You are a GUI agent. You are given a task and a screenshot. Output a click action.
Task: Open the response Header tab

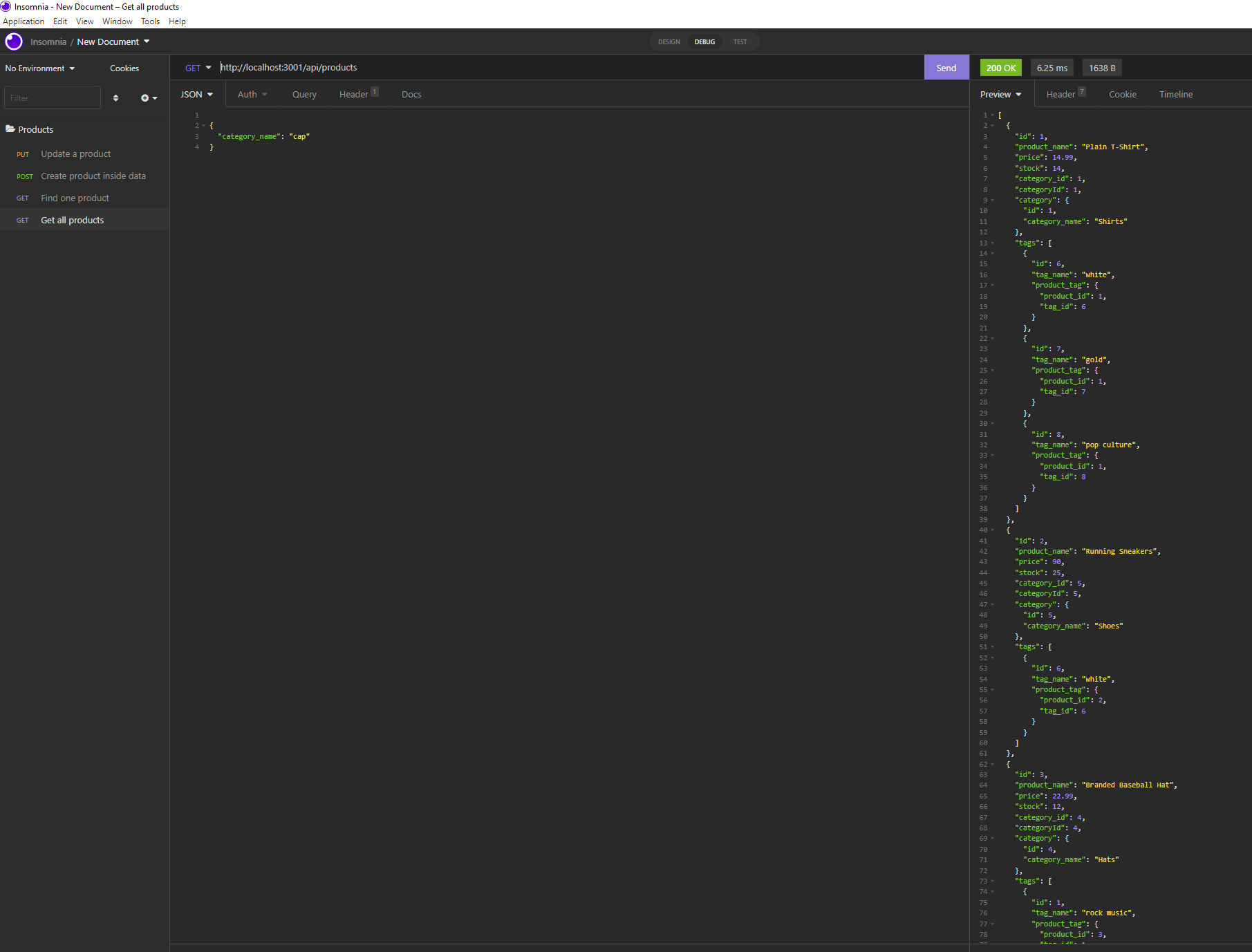click(x=1065, y=94)
